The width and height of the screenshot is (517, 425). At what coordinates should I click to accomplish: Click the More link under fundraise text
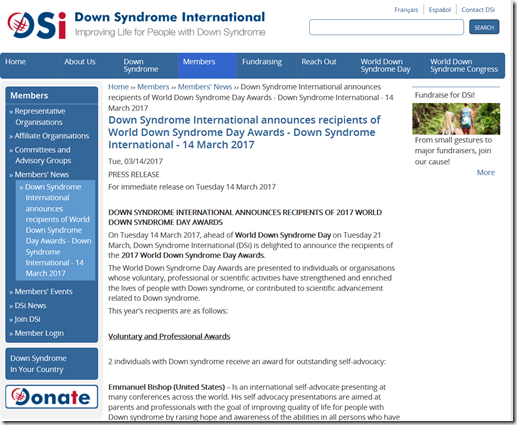click(486, 173)
